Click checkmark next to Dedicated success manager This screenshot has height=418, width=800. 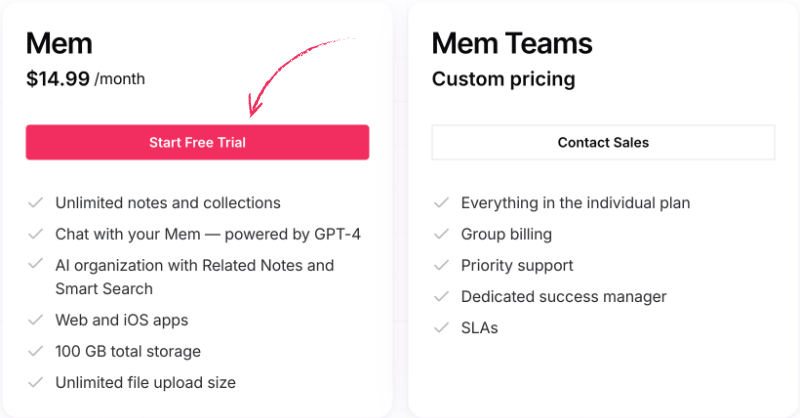point(441,297)
